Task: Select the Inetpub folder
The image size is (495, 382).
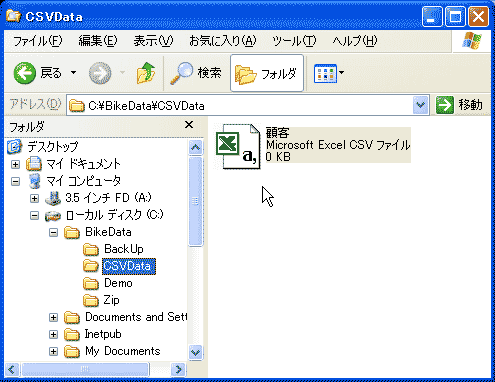Action: (103, 334)
